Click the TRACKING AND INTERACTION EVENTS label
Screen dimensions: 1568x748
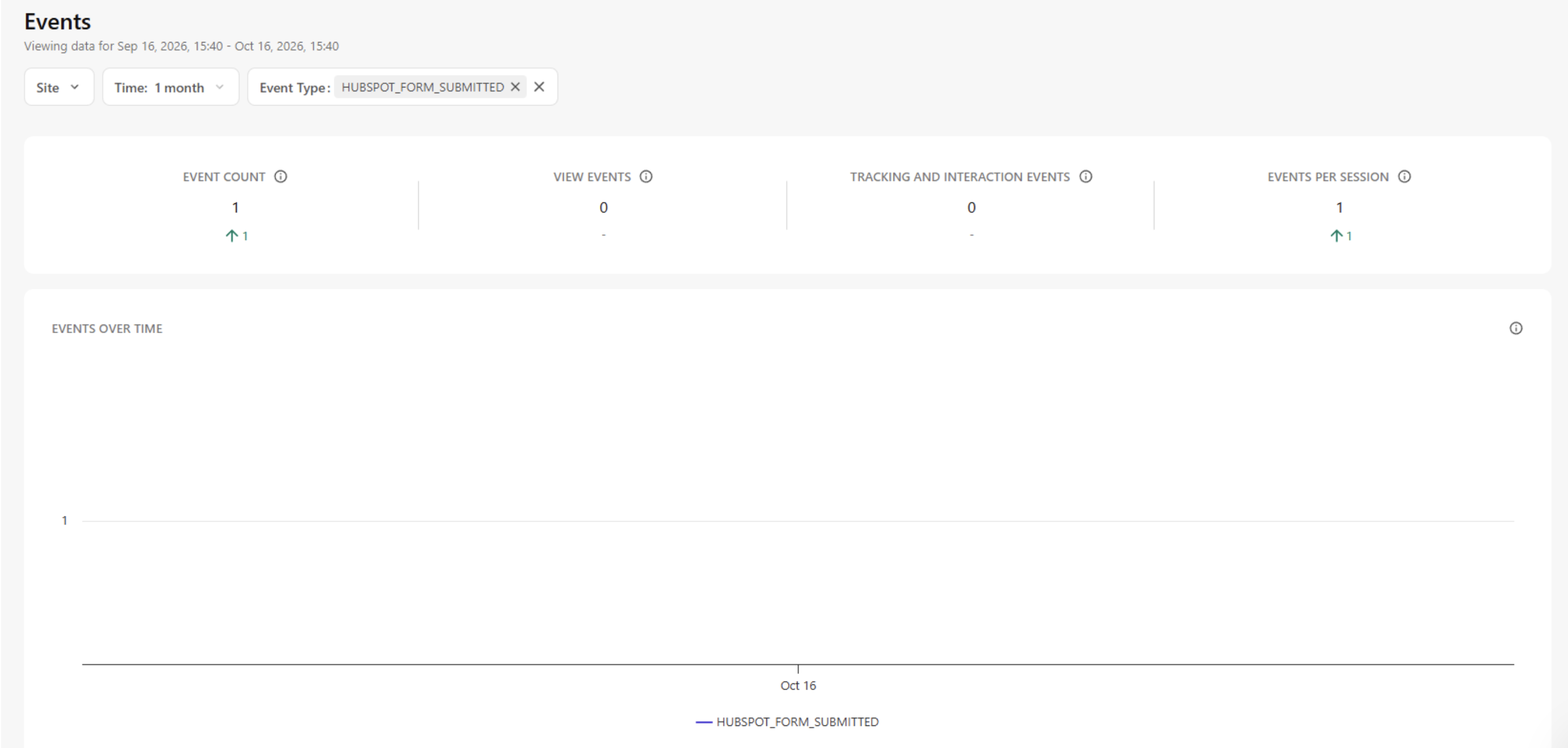point(960,177)
